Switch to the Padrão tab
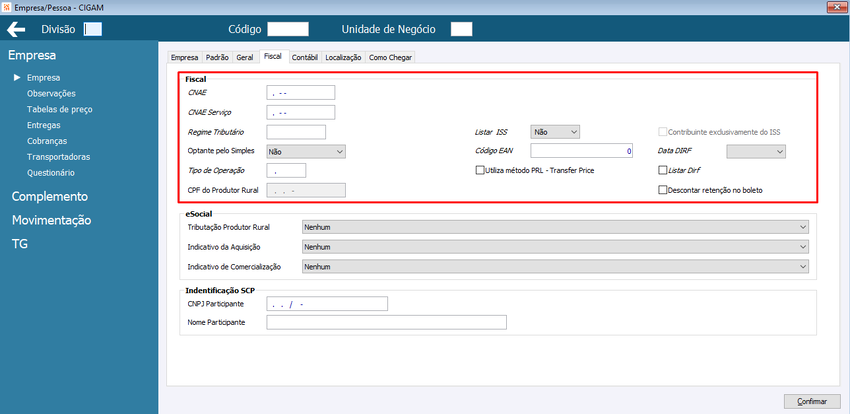Viewport: 850px width, 414px height. [217, 57]
